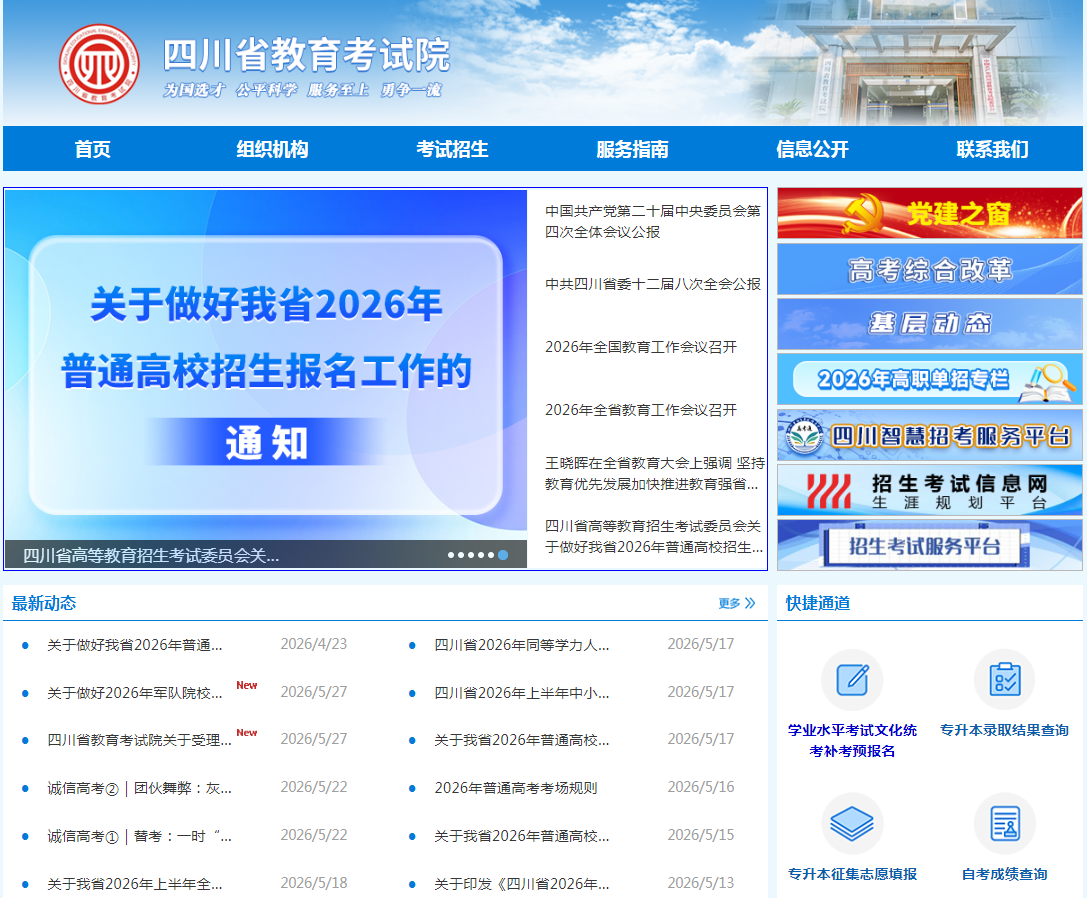
Task: Open 中国共产党第二十届中央委员会第四次全体会议公报 link
Action: [652, 221]
